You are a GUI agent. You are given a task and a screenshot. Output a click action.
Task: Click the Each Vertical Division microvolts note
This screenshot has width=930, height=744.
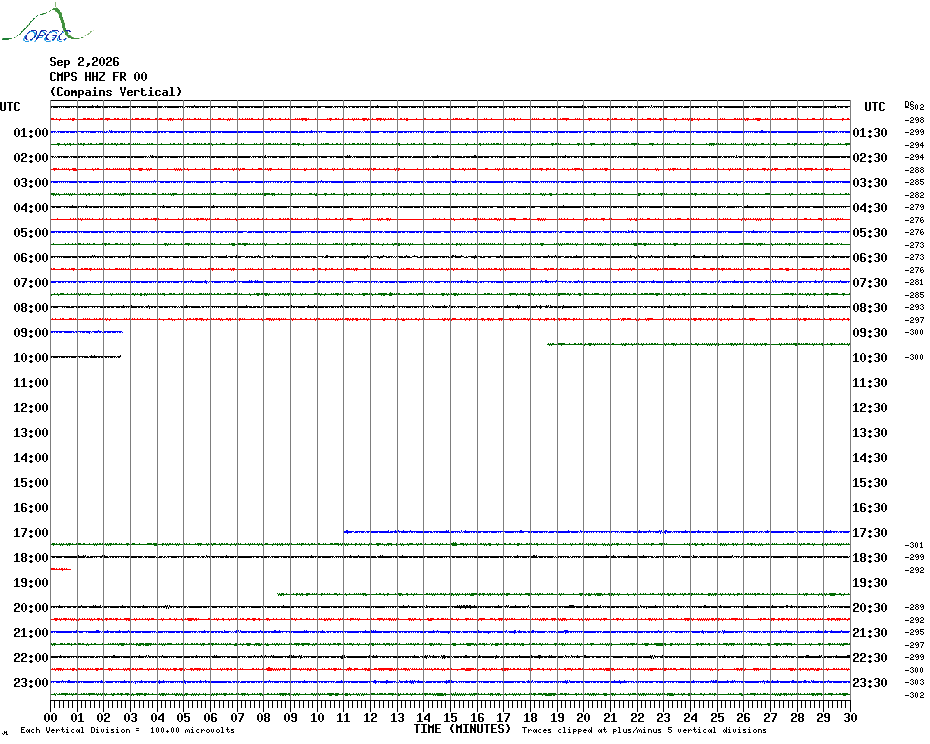(128, 730)
